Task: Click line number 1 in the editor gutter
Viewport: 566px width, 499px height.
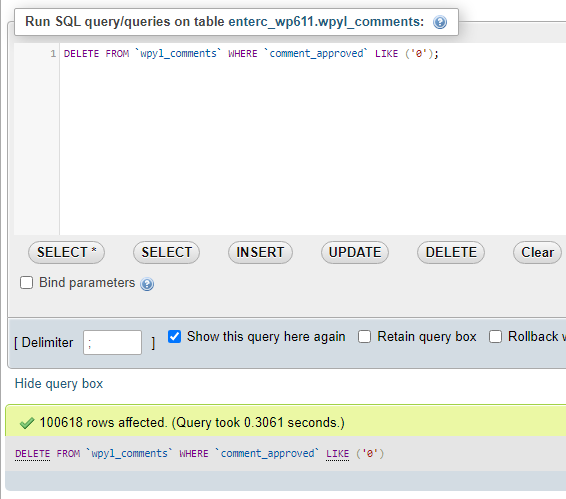Action: 53,54
